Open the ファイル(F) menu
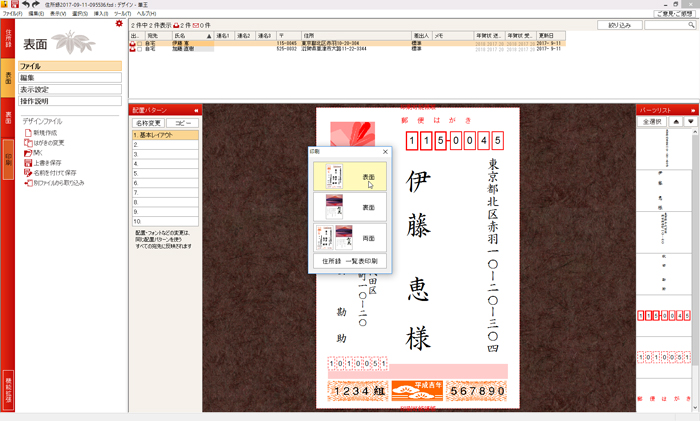The height and width of the screenshot is (421, 700). (x=12, y=14)
